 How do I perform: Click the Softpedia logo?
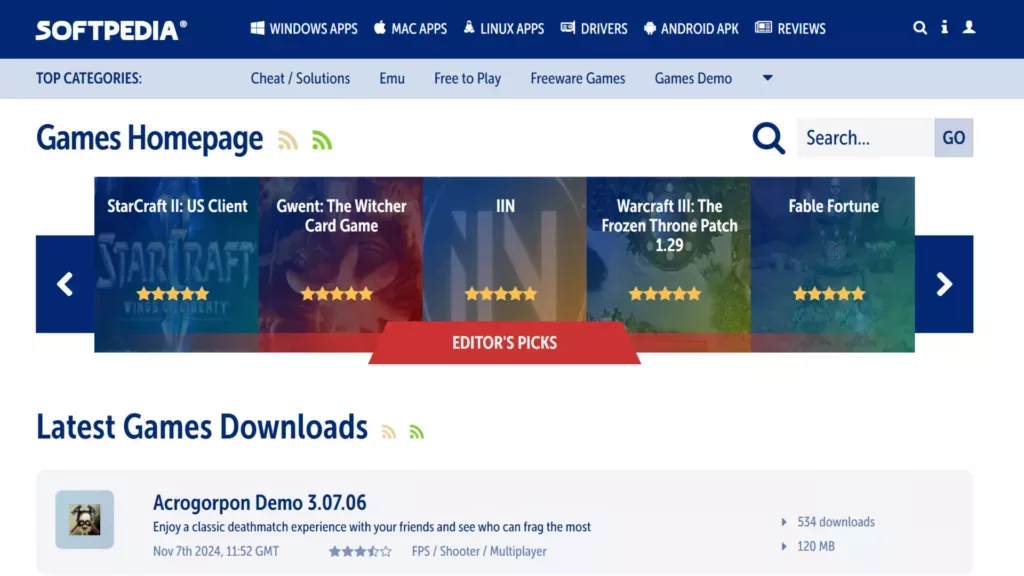111,29
